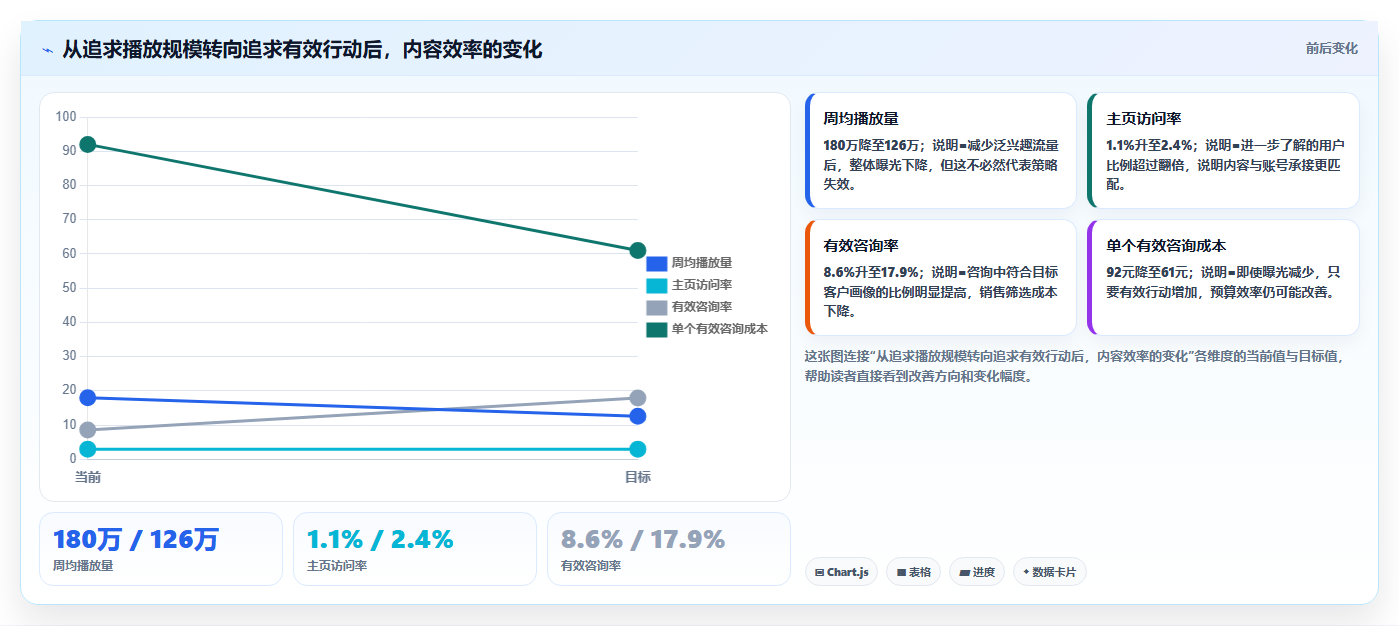Click 单个有效咨询成本 legend label text

coord(720,330)
